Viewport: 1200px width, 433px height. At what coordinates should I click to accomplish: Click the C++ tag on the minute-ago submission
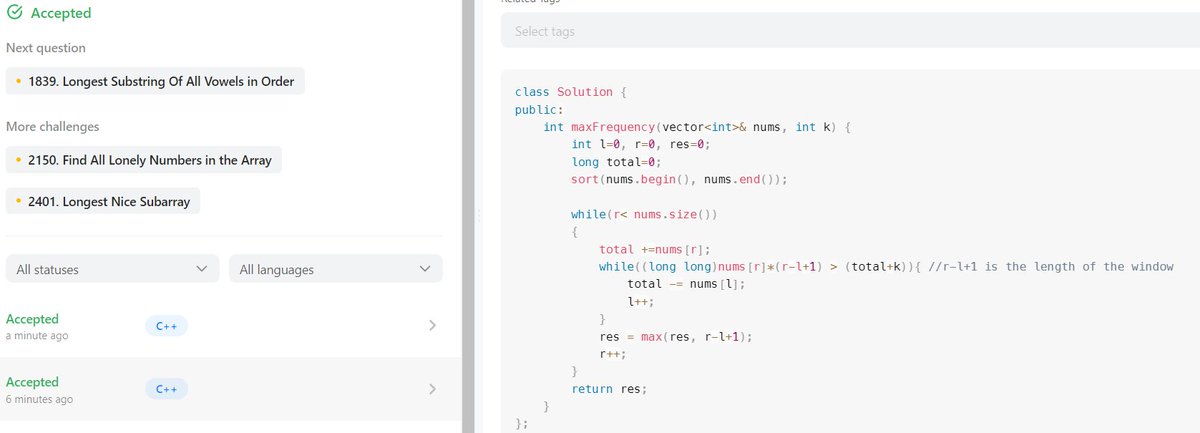(166, 326)
